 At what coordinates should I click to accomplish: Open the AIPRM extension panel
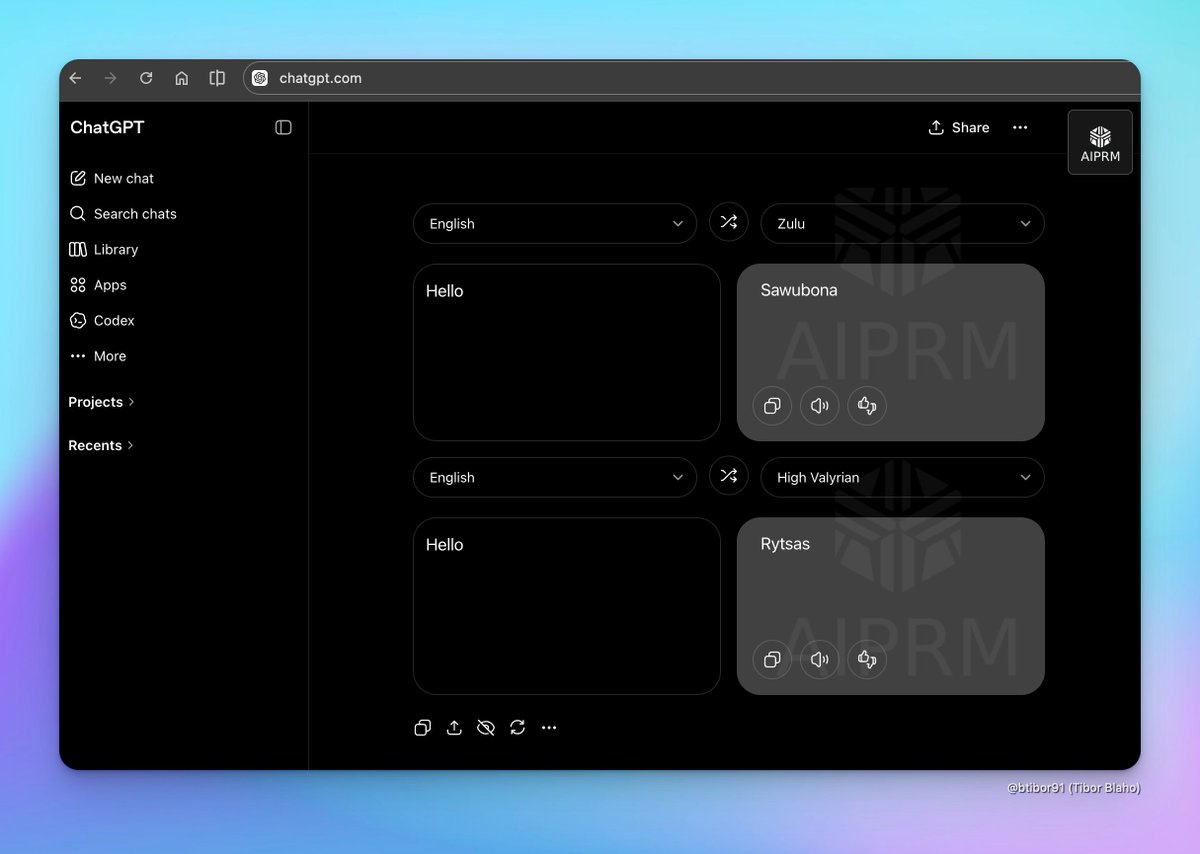coord(1100,142)
